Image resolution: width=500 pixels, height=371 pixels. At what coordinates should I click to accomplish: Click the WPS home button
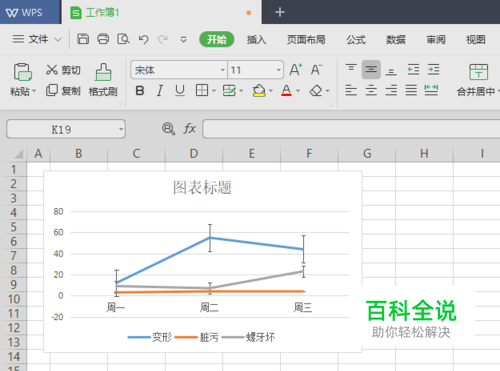point(30,12)
